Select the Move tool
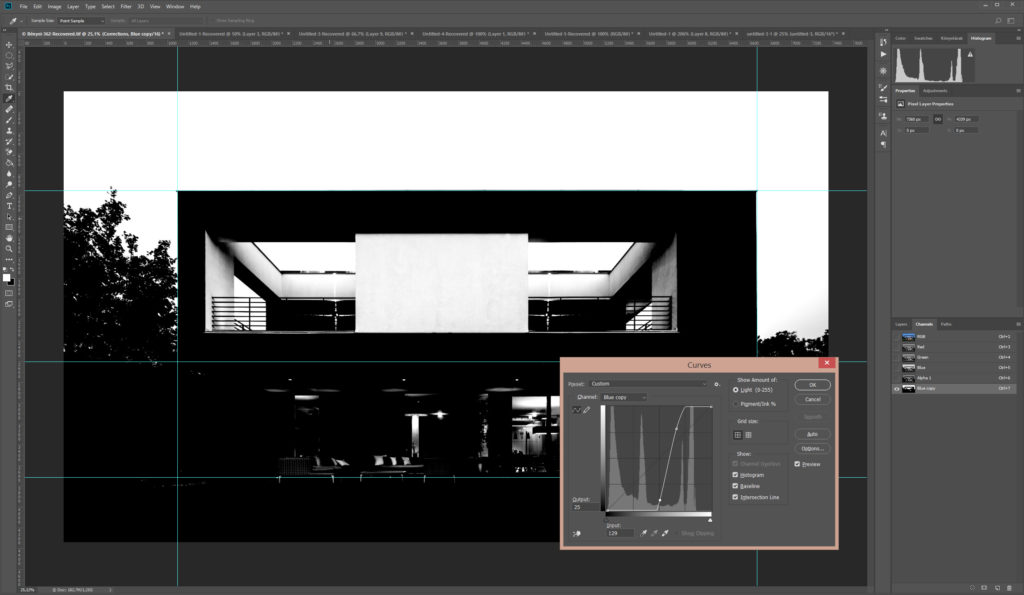The width and height of the screenshot is (1024, 595). click(9, 44)
